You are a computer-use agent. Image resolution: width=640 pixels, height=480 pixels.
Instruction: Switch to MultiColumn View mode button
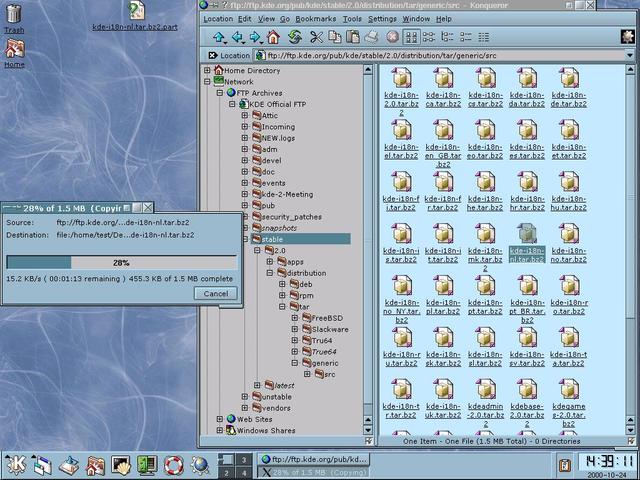pyautogui.click(x=429, y=38)
